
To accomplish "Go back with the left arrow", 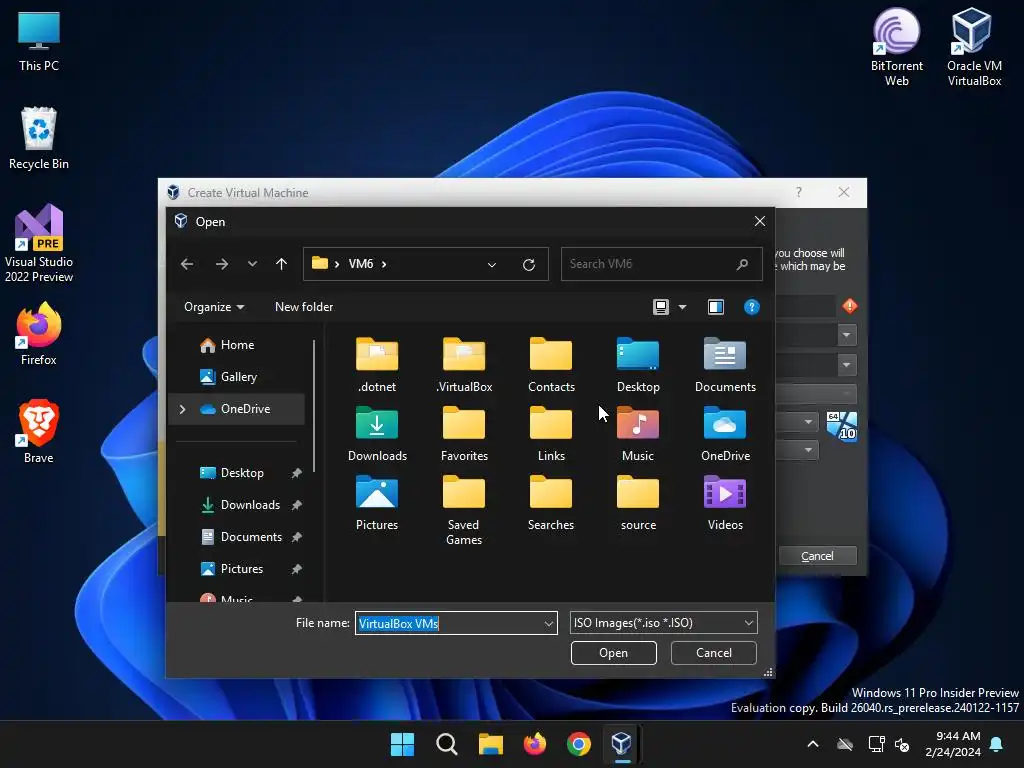I will pos(187,264).
